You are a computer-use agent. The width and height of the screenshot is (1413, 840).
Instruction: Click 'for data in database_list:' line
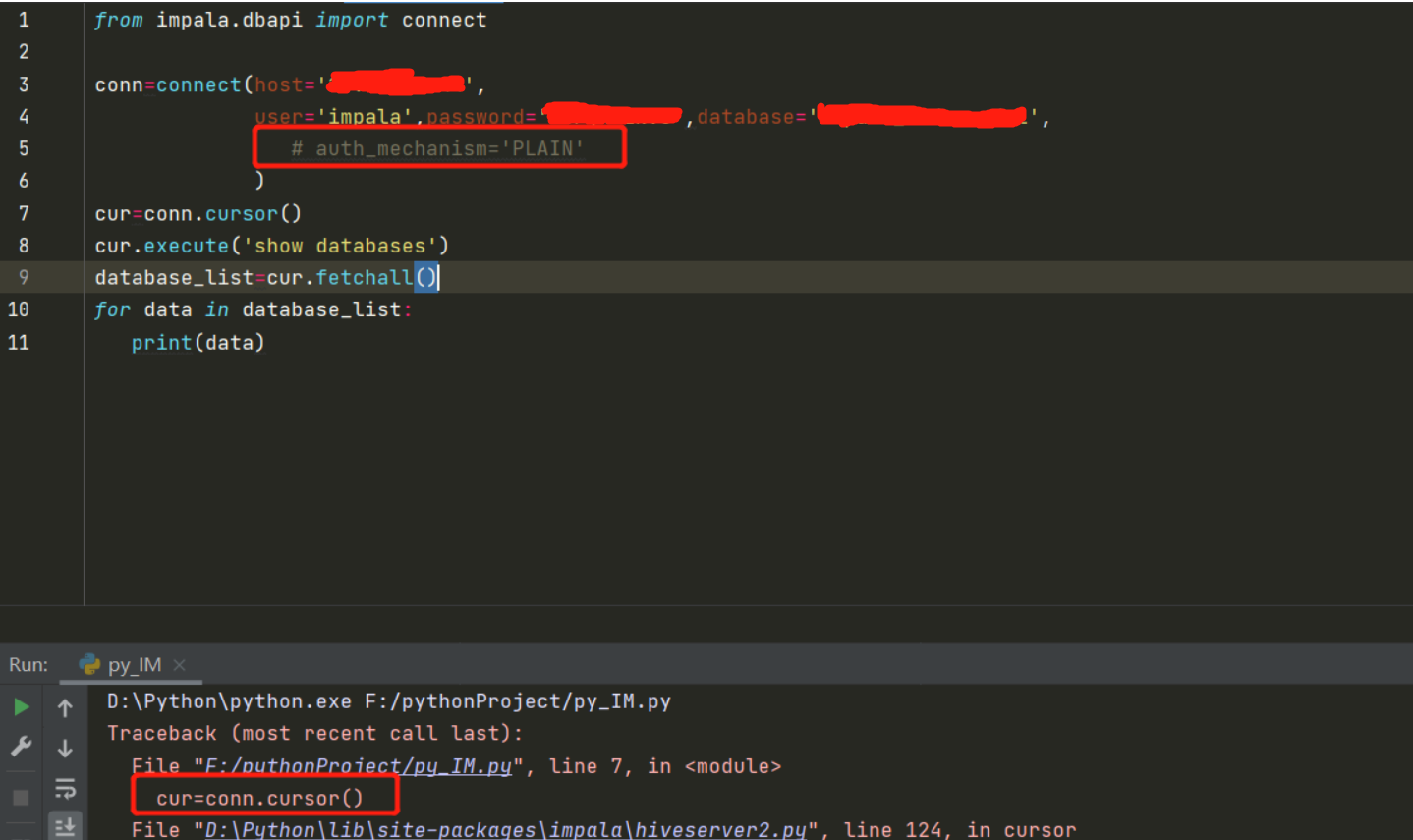254,309
